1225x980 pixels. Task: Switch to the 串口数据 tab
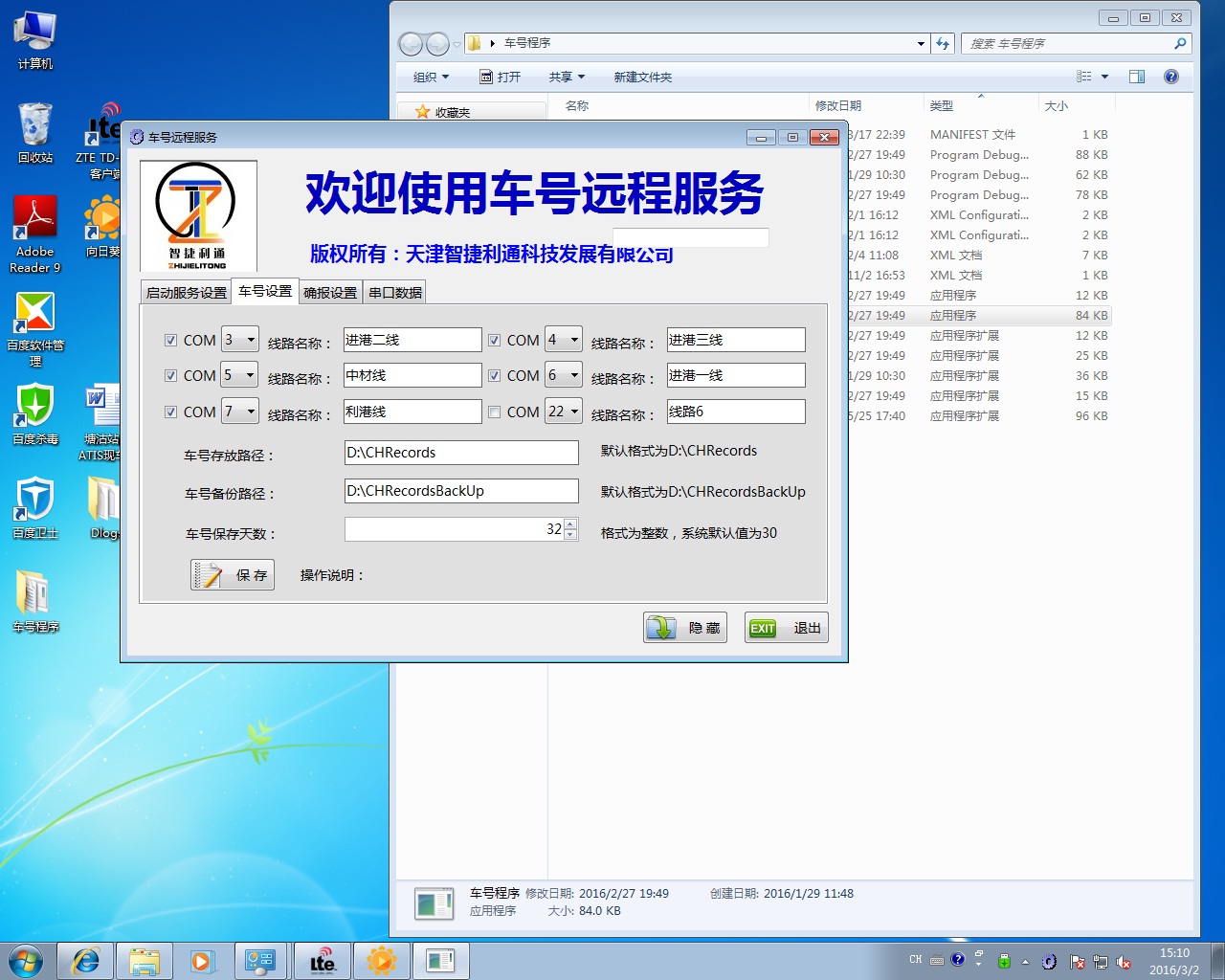(x=395, y=293)
